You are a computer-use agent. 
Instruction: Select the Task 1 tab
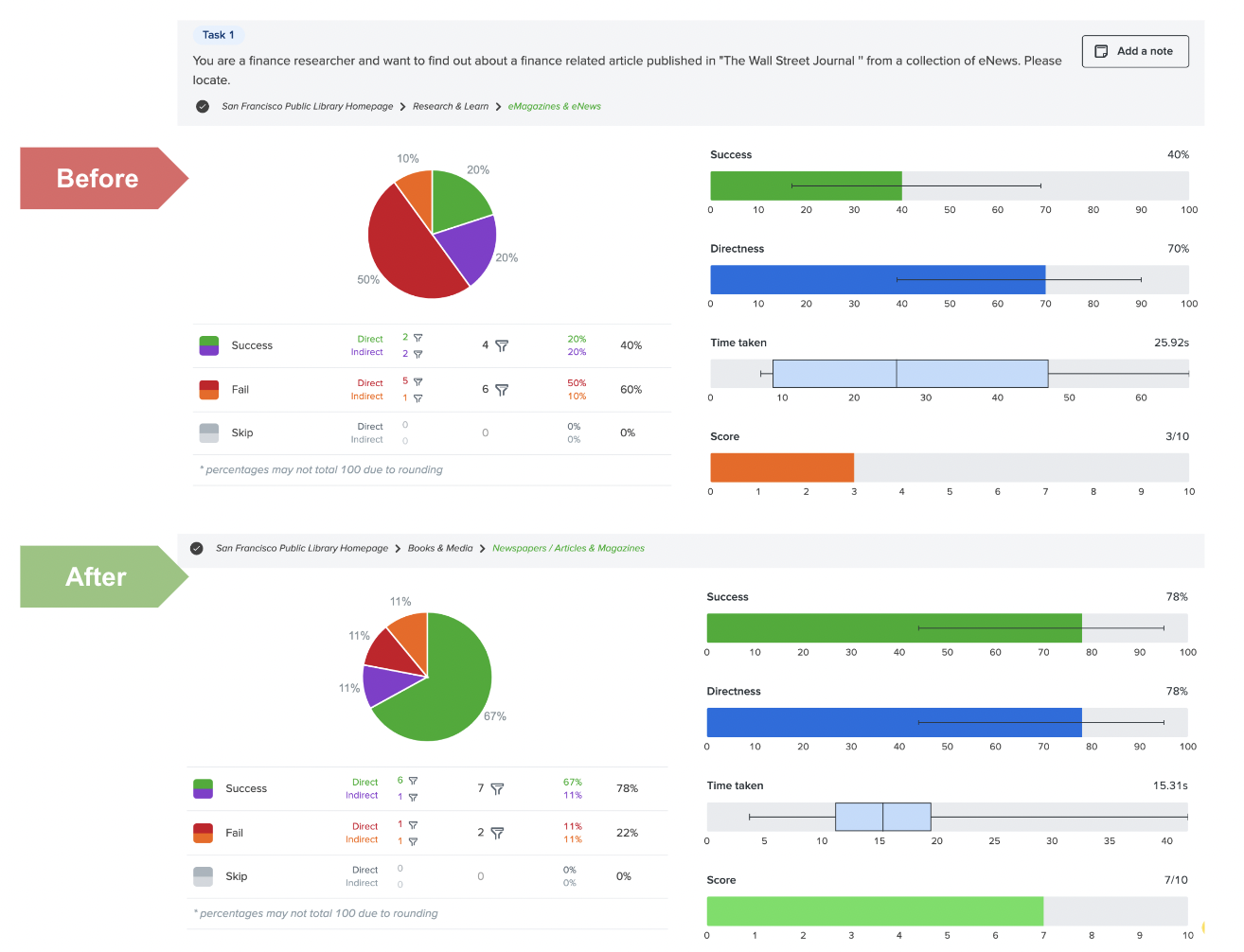coord(219,34)
